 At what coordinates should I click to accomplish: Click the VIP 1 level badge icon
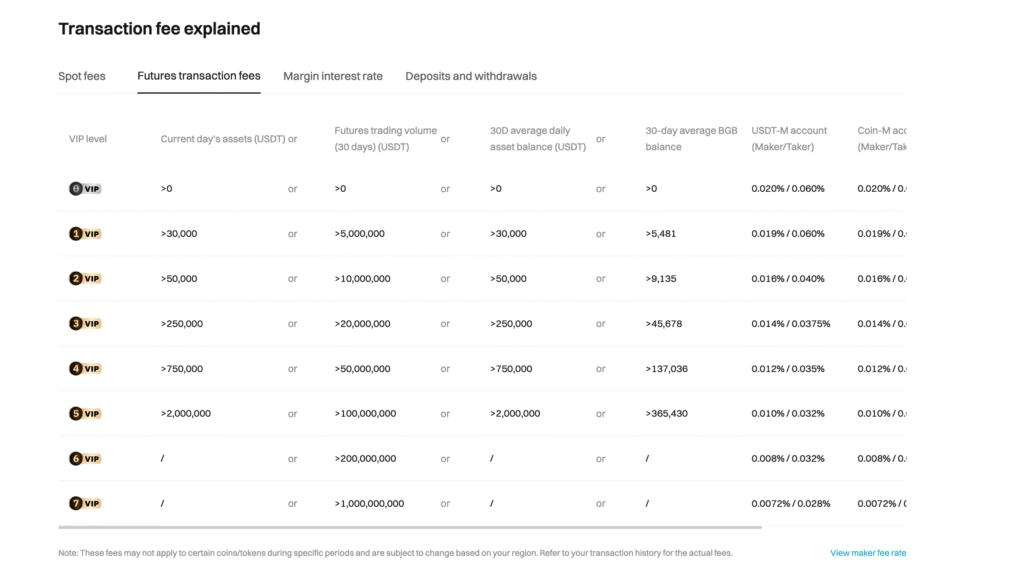(85, 234)
